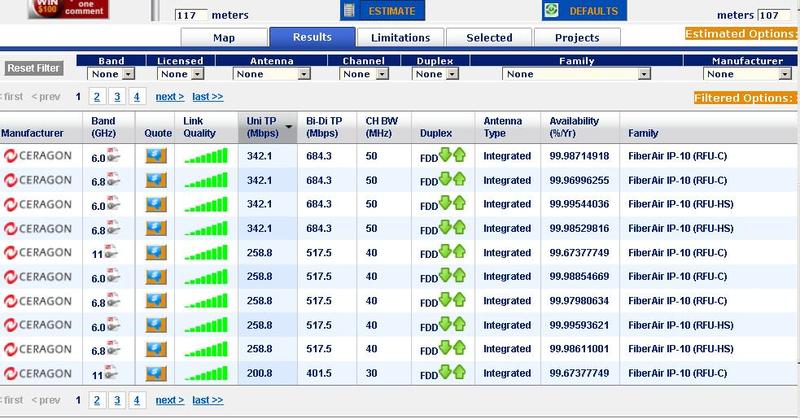This screenshot has height=419, width=800.
Task: Open the Antenna filter dropdown
Action: (272, 74)
